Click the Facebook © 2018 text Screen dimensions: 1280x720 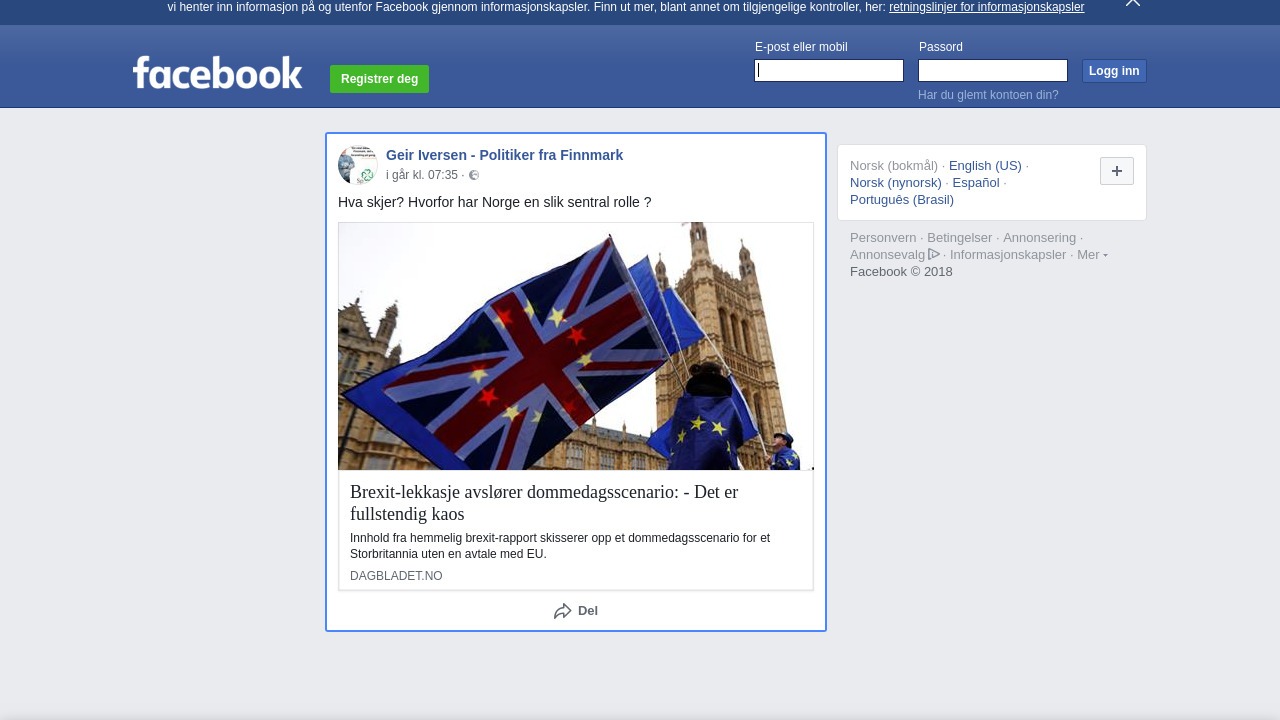[901, 272]
